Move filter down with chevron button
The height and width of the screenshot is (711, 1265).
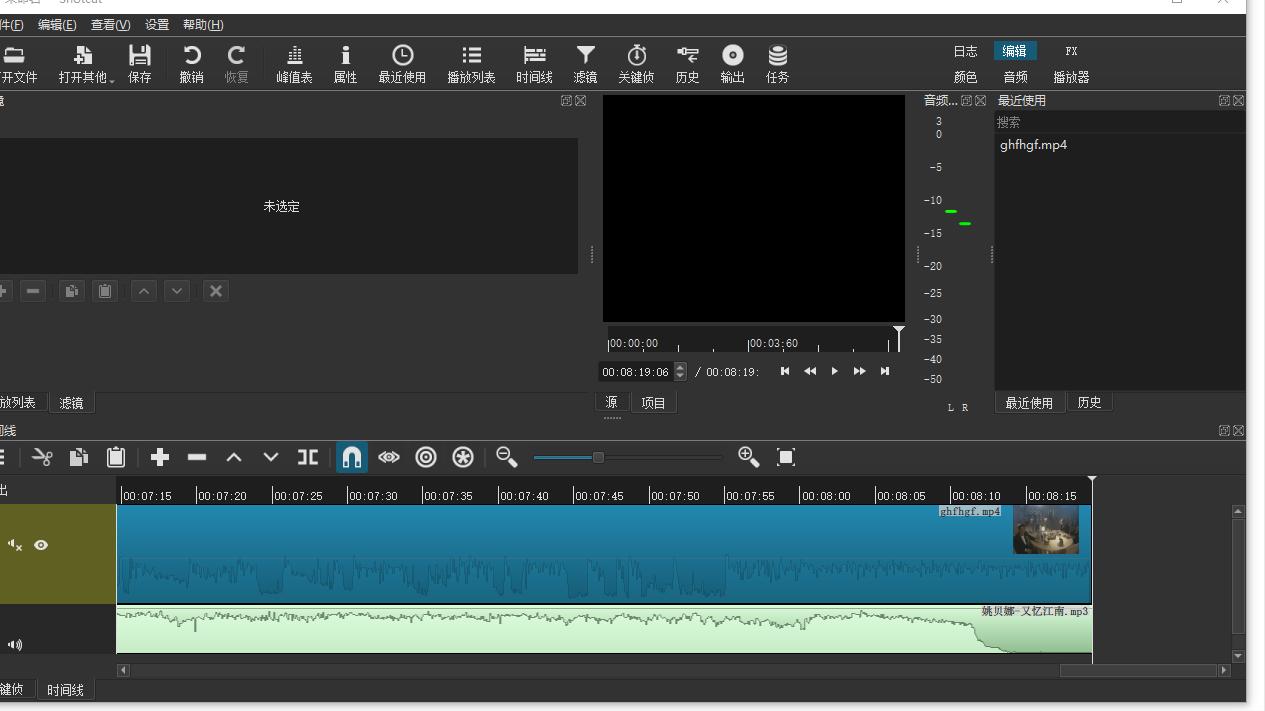click(x=177, y=291)
